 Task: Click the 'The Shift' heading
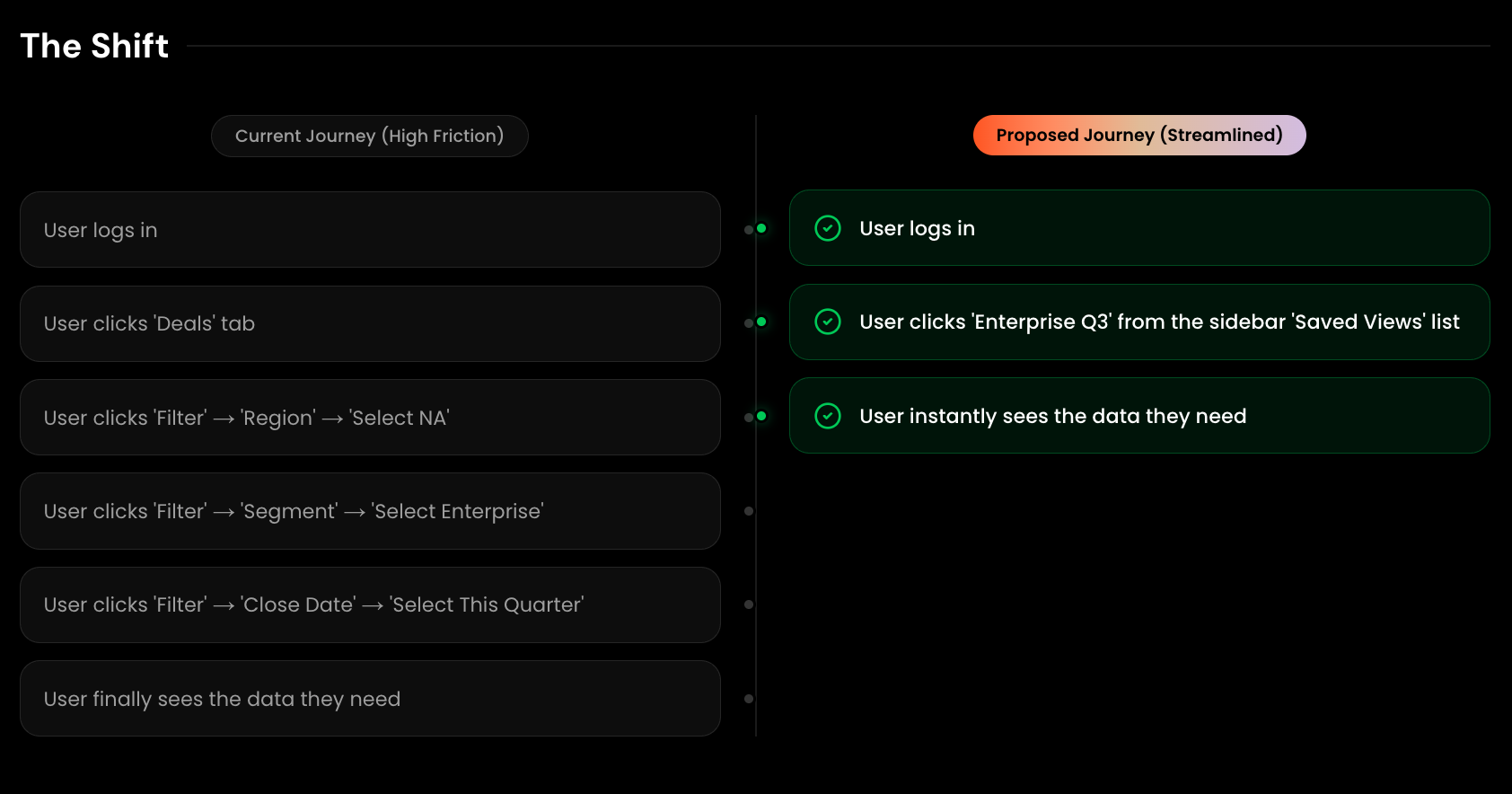94,46
